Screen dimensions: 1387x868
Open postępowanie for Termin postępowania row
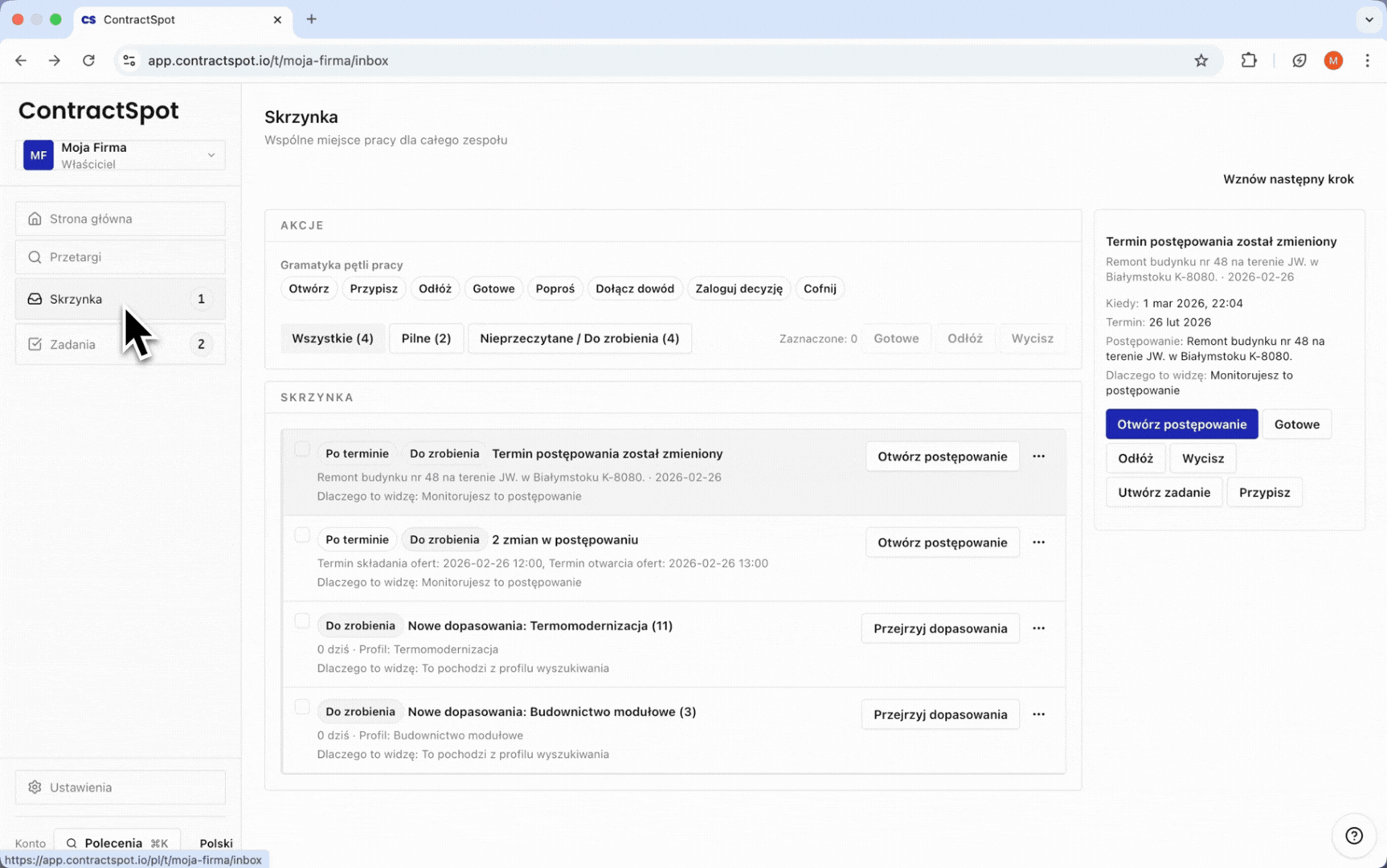[x=942, y=457]
